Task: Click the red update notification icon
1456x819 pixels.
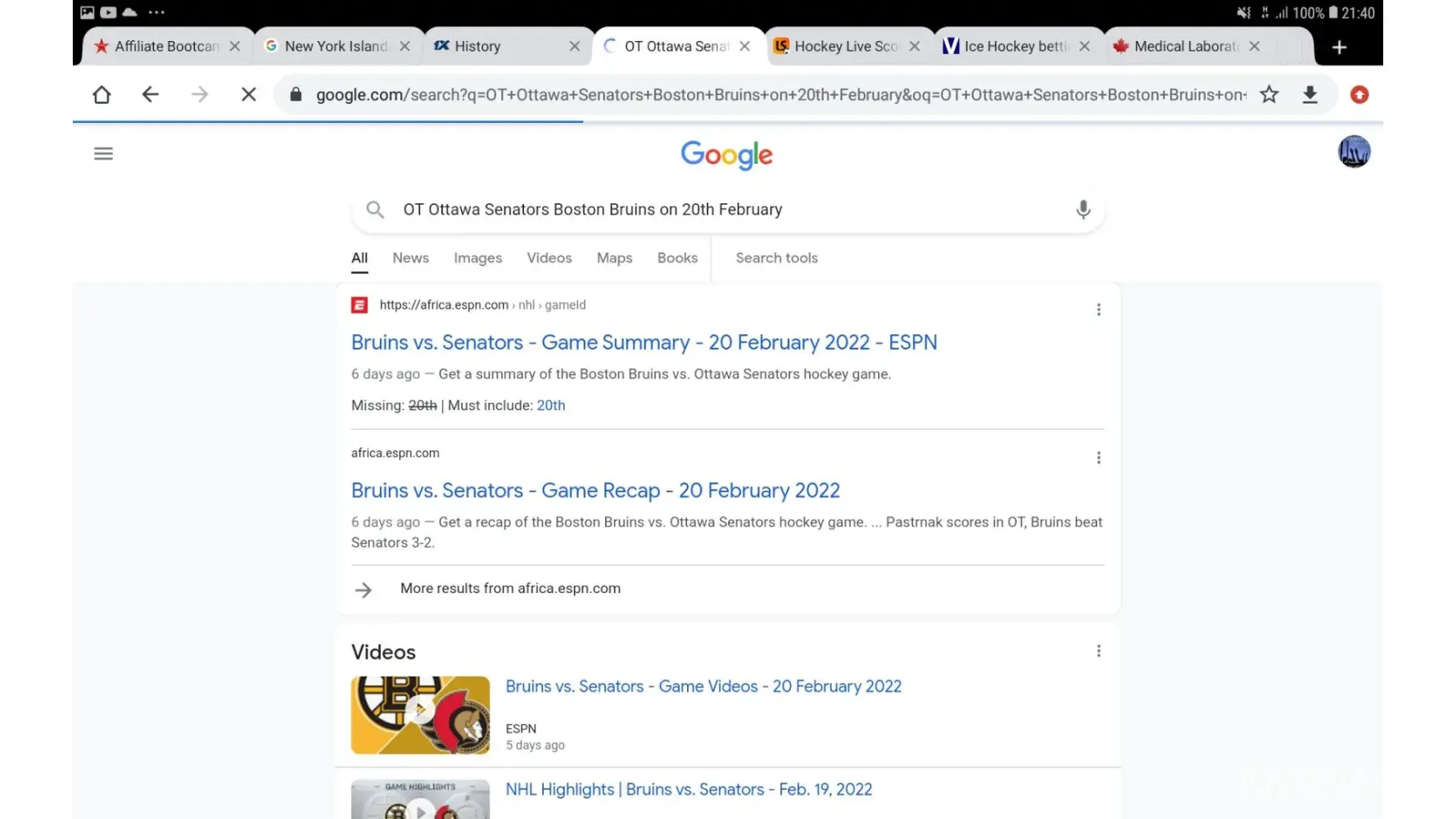Action: [1359, 95]
